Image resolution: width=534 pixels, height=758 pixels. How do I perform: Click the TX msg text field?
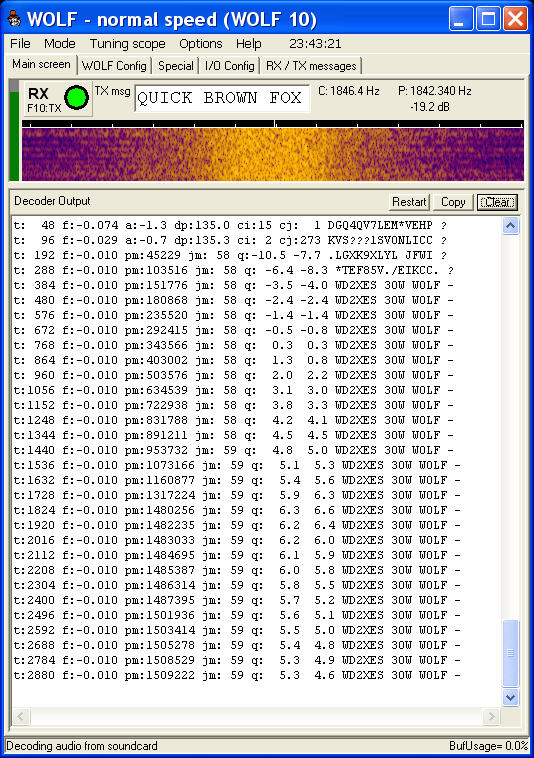click(x=222, y=98)
